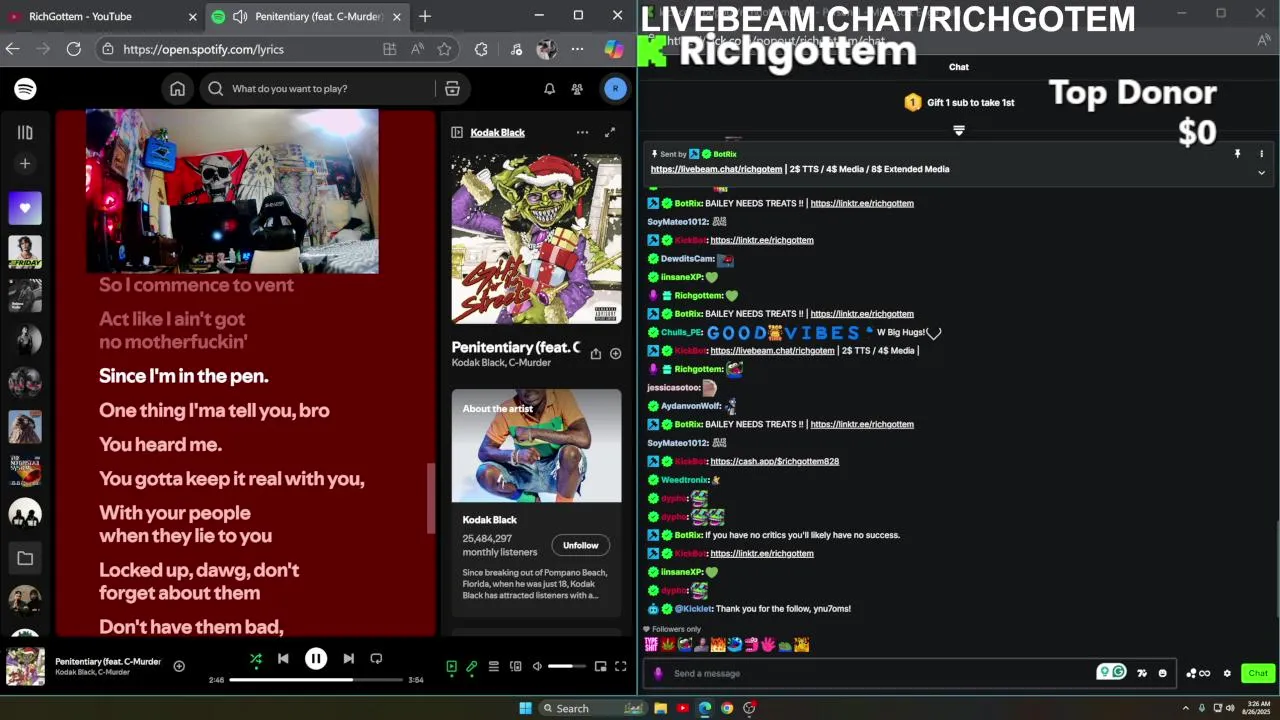Reload the Spotify page

73,49
